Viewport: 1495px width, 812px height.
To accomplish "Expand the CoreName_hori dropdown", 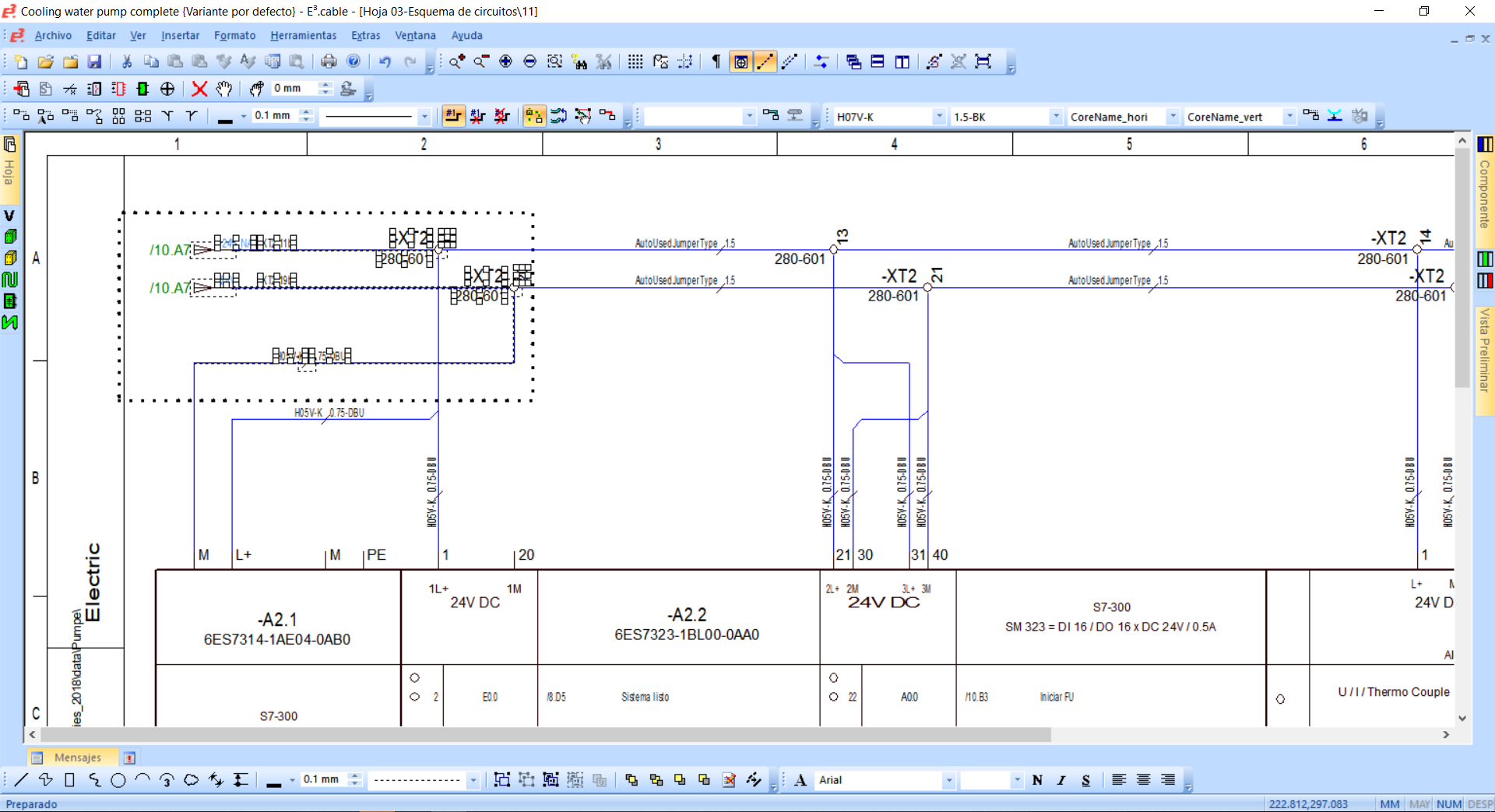I will coord(1173,116).
